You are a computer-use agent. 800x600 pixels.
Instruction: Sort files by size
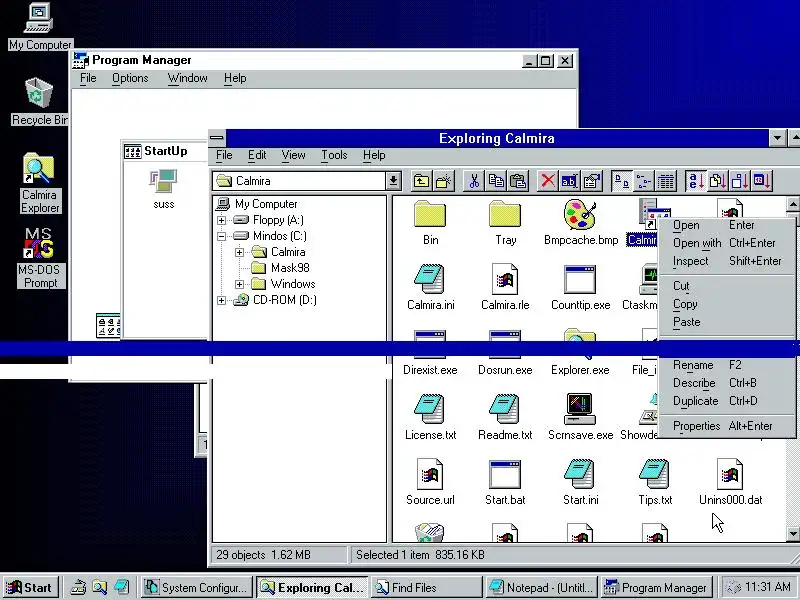click(740, 181)
